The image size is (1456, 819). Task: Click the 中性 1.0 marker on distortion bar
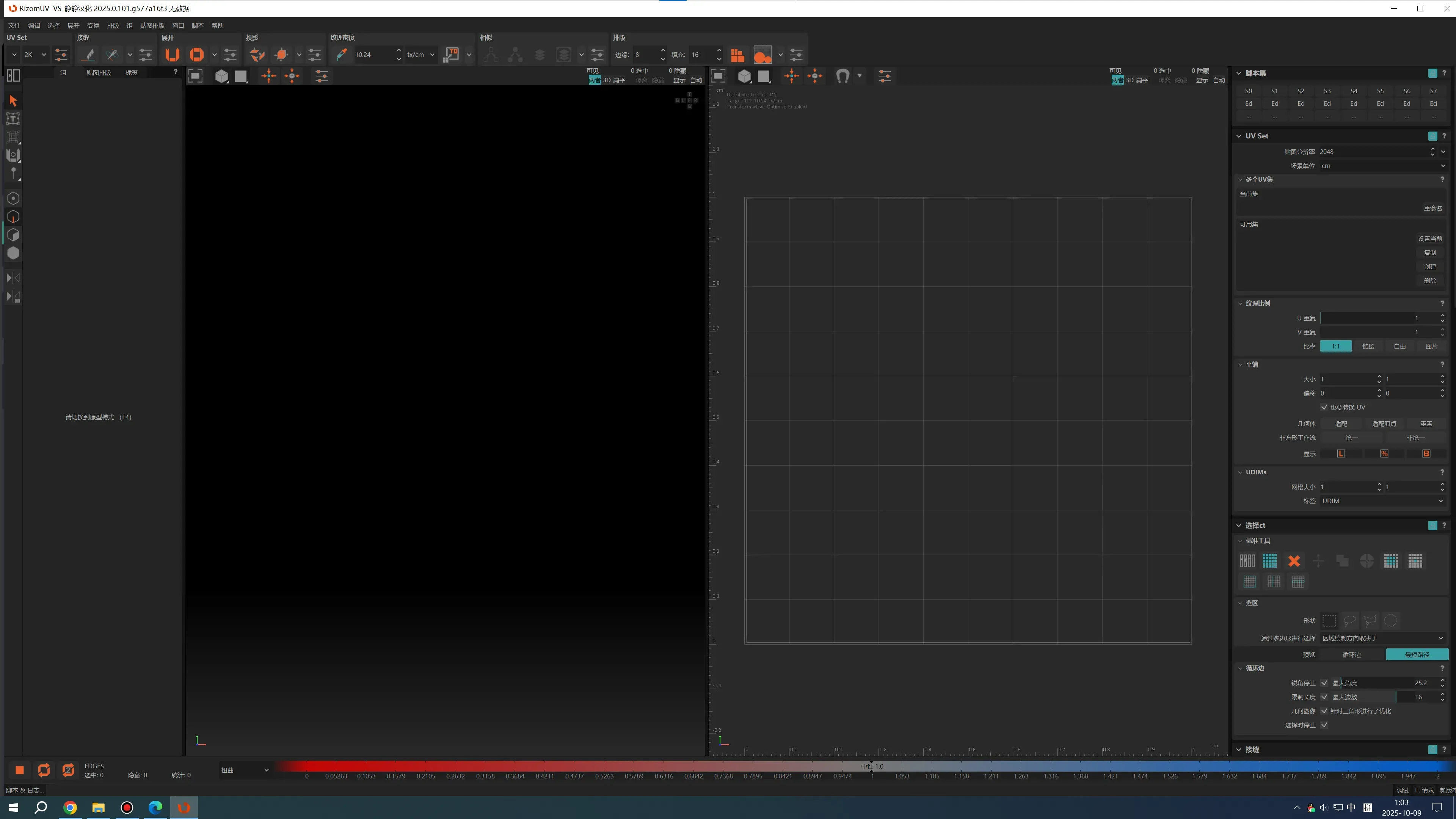(872, 766)
